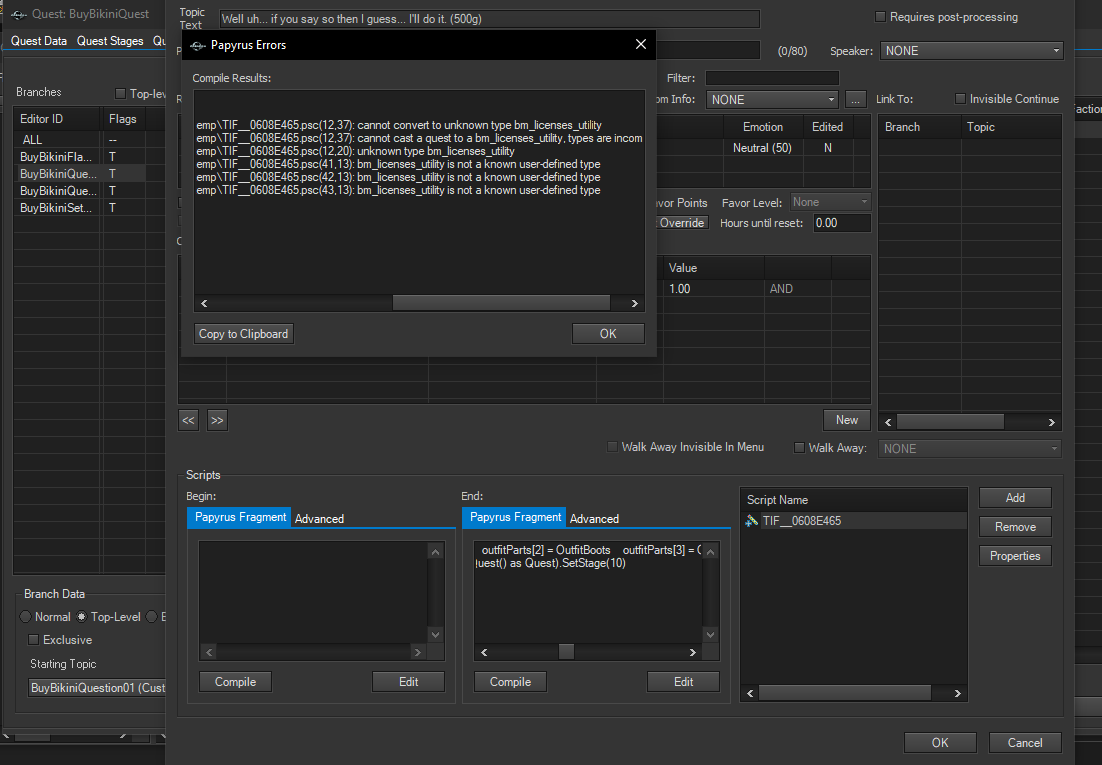Toggle Walk Away Invisible In Menu
The height and width of the screenshot is (765, 1102).
tap(612, 447)
